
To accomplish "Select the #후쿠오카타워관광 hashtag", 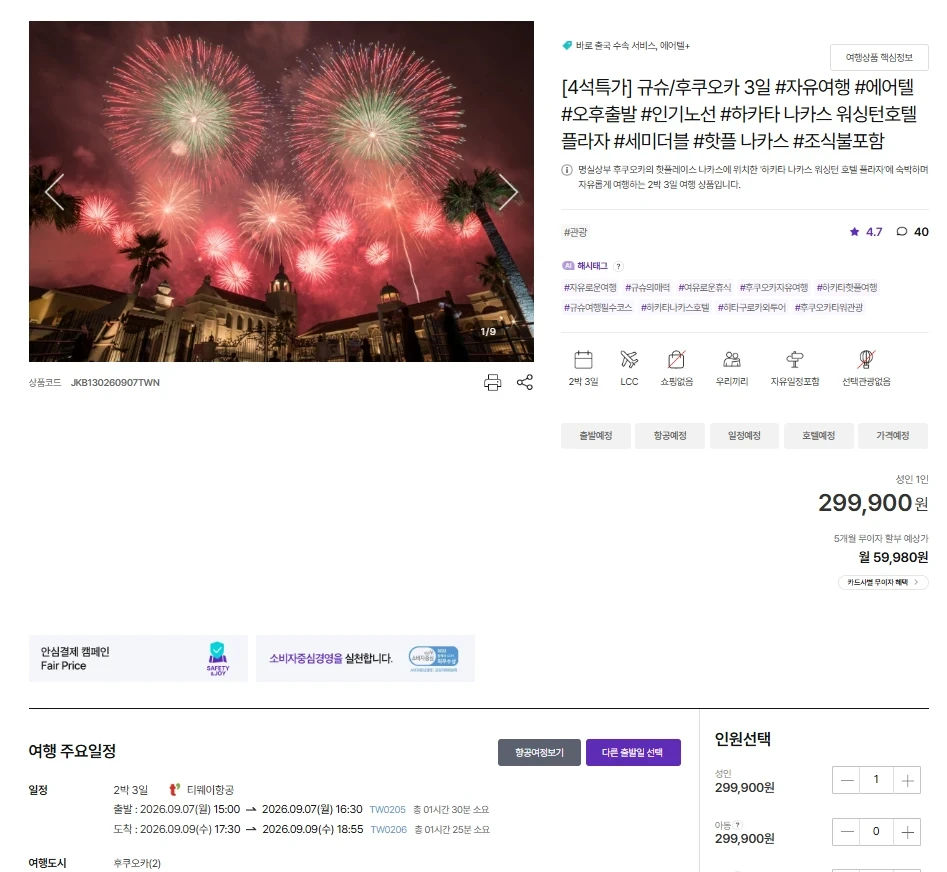I will pos(829,307).
